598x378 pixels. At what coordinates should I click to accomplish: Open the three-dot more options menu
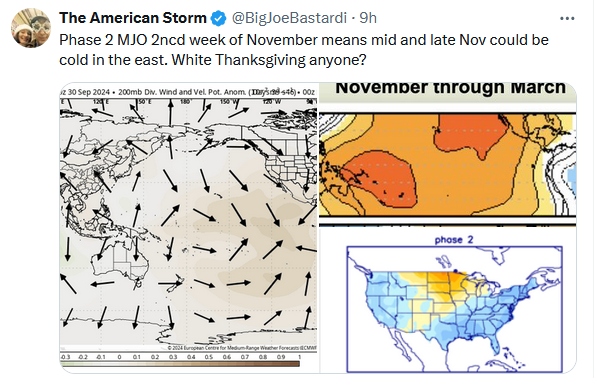click(x=567, y=18)
